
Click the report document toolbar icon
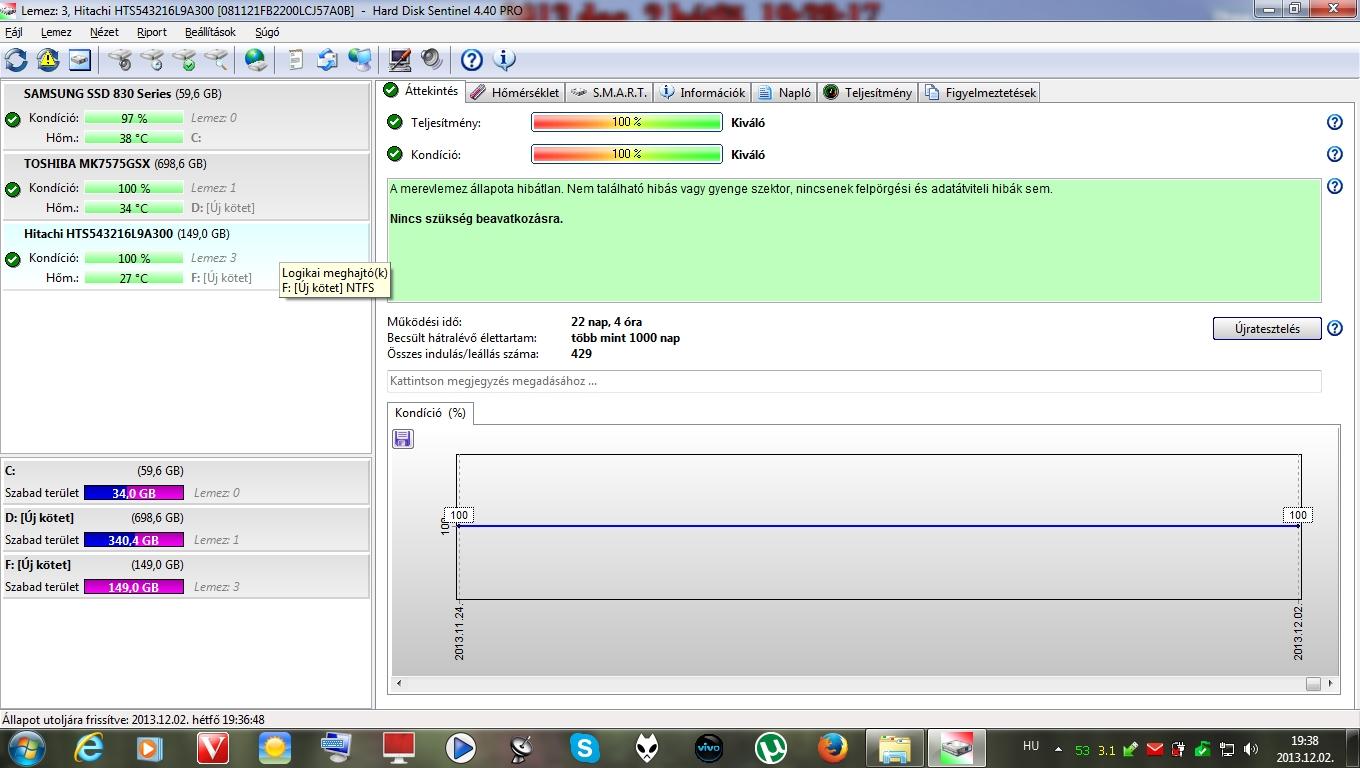(x=295, y=60)
